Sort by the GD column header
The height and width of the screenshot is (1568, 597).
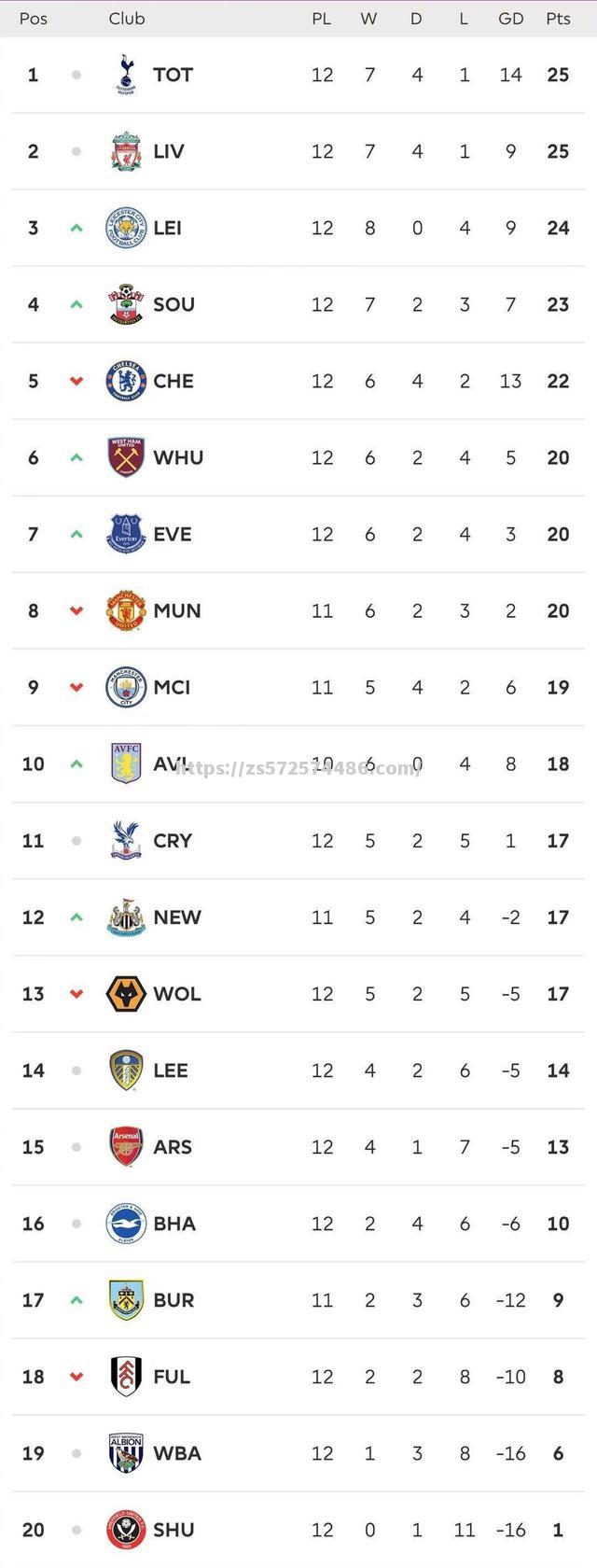pyautogui.click(x=510, y=19)
